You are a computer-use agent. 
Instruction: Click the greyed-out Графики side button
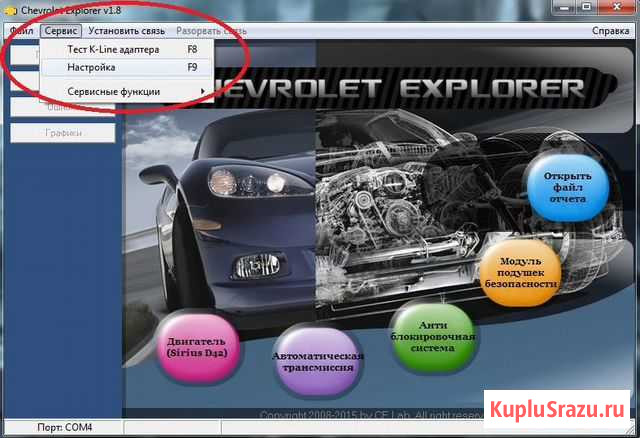coord(63,133)
